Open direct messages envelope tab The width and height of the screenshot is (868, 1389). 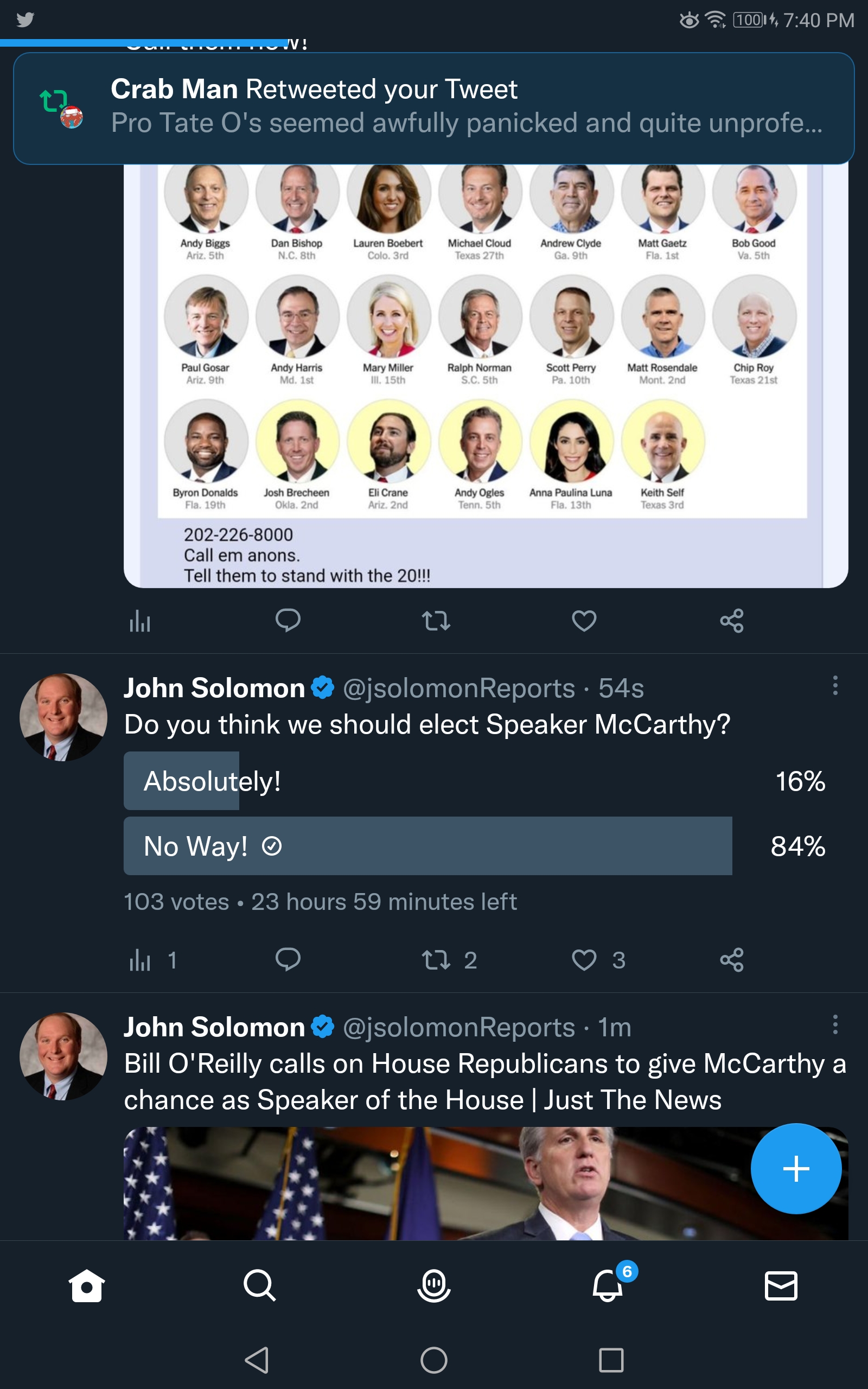click(x=781, y=1285)
